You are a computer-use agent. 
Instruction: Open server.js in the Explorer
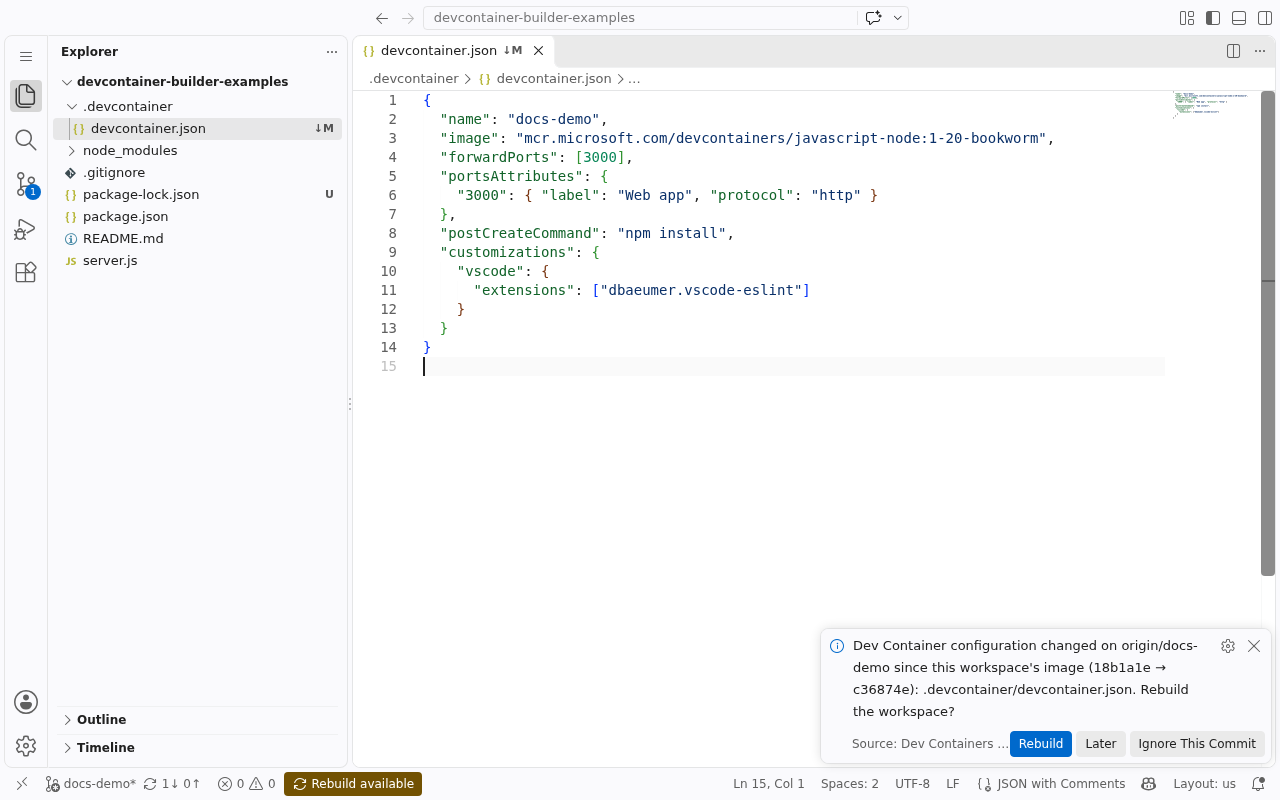pos(197,261)
